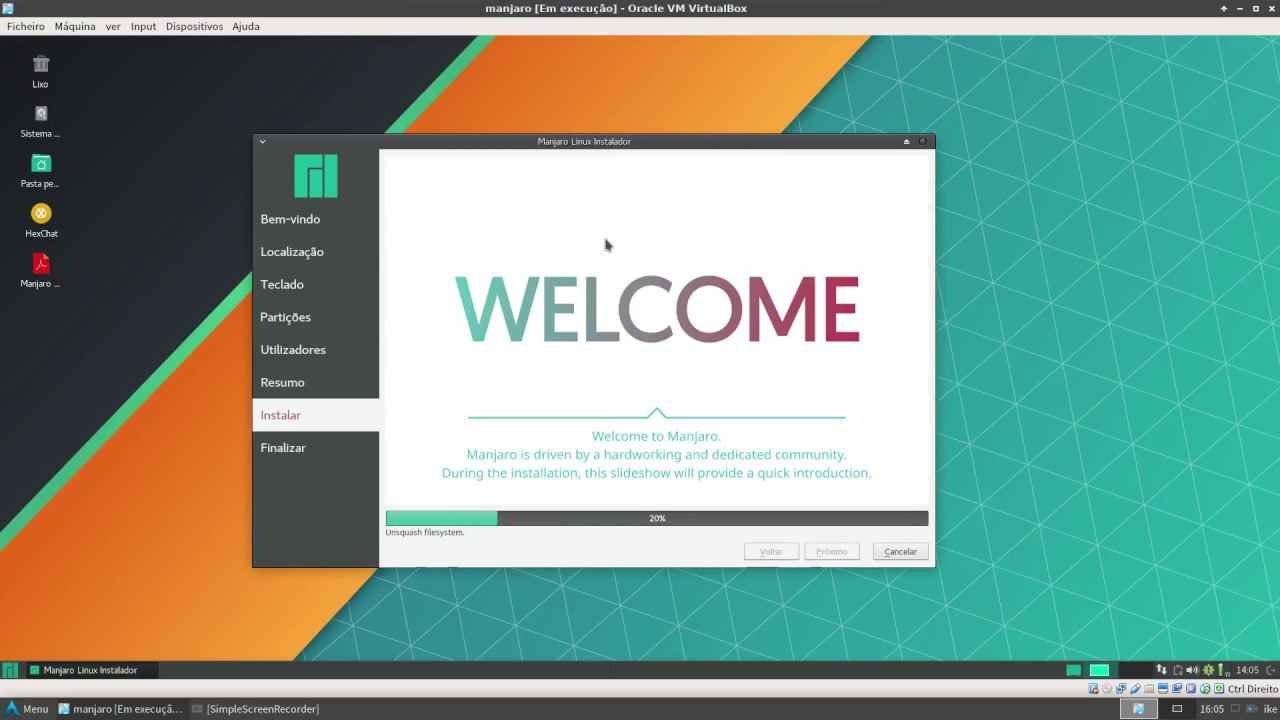Open the Input menu
Image resolution: width=1280 pixels, height=720 pixels.
[x=143, y=26]
